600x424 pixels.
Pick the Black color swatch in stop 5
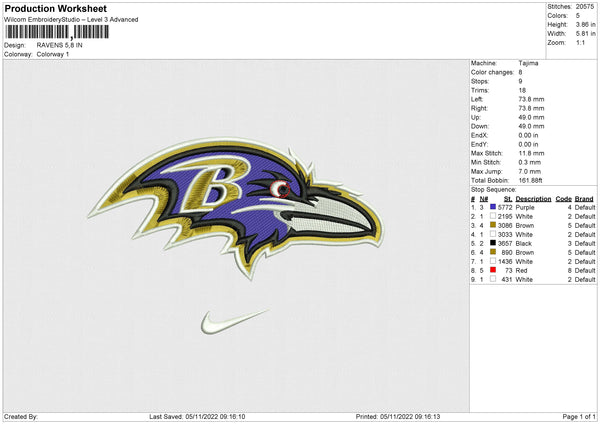click(x=493, y=243)
